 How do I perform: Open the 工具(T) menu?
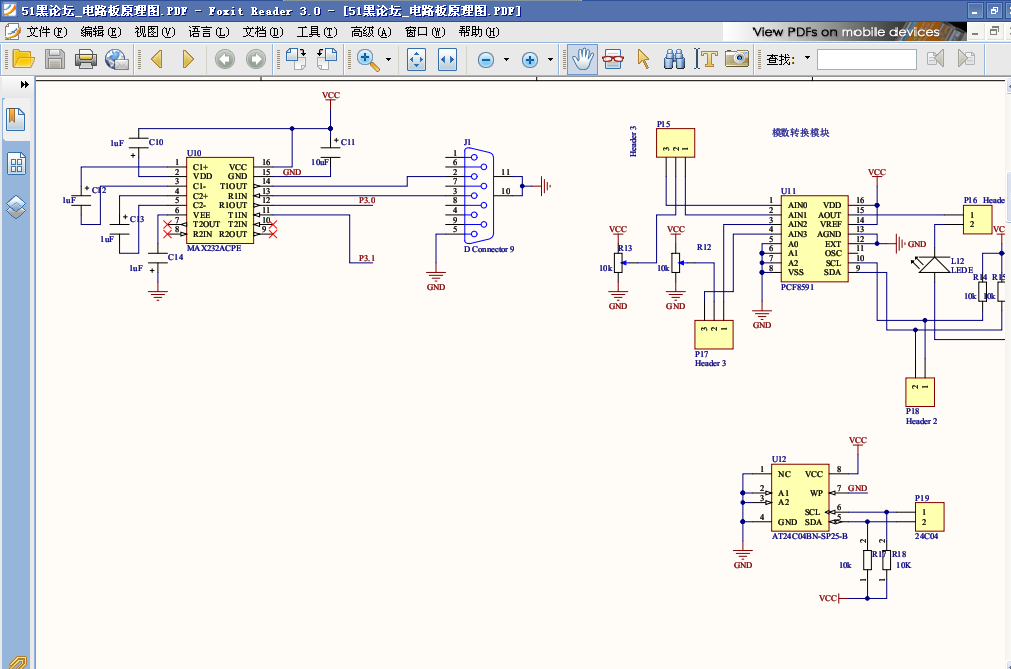pyautogui.click(x=317, y=32)
